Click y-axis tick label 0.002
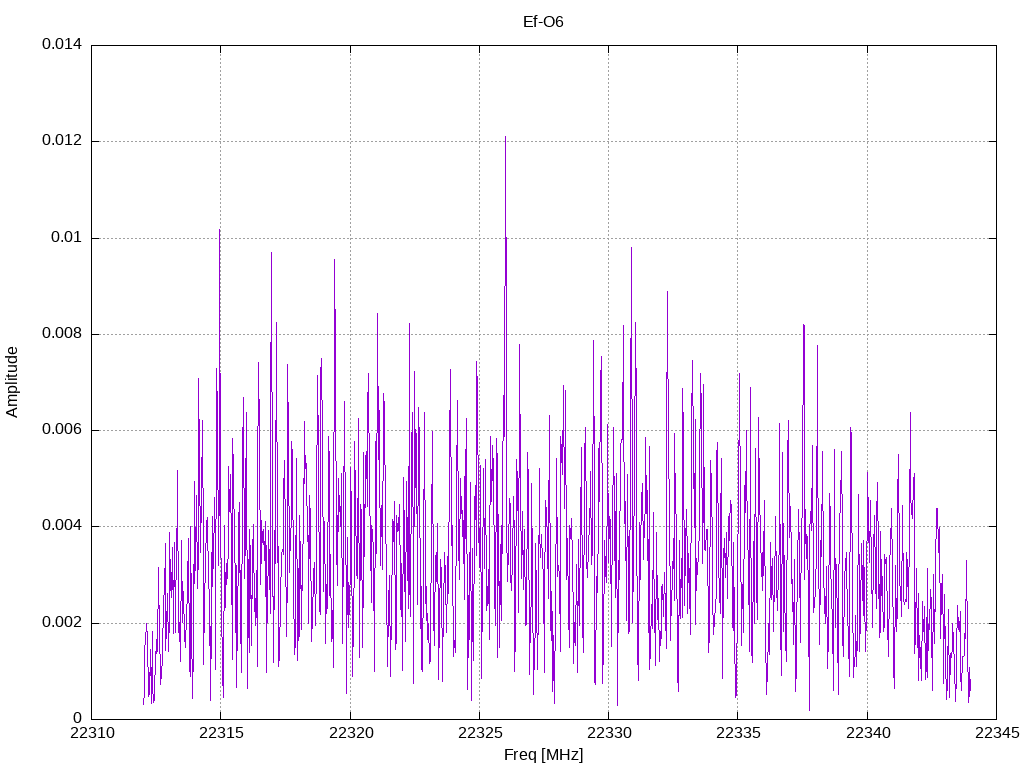Screen dimensions: 1024x768 click(62, 622)
